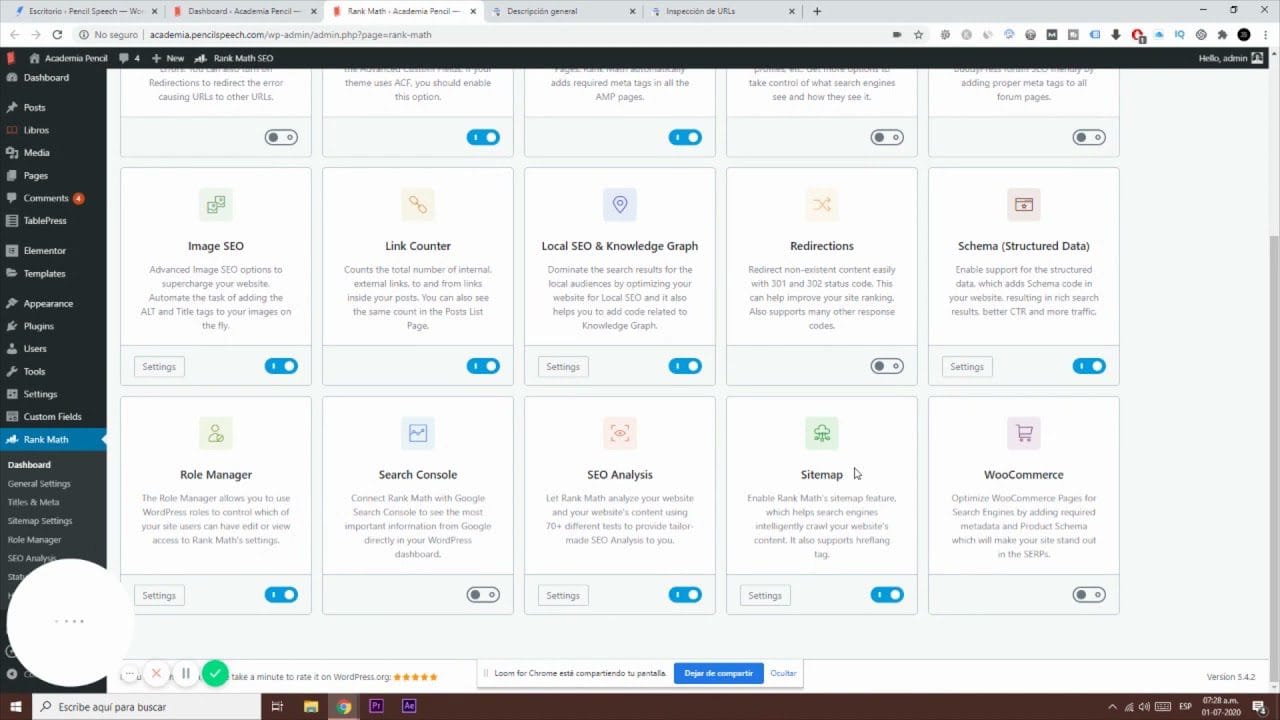Click the Schema structured data icon
This screenshot has width=1280, height=720.
pyautogui.click(x=1024, y=205)
